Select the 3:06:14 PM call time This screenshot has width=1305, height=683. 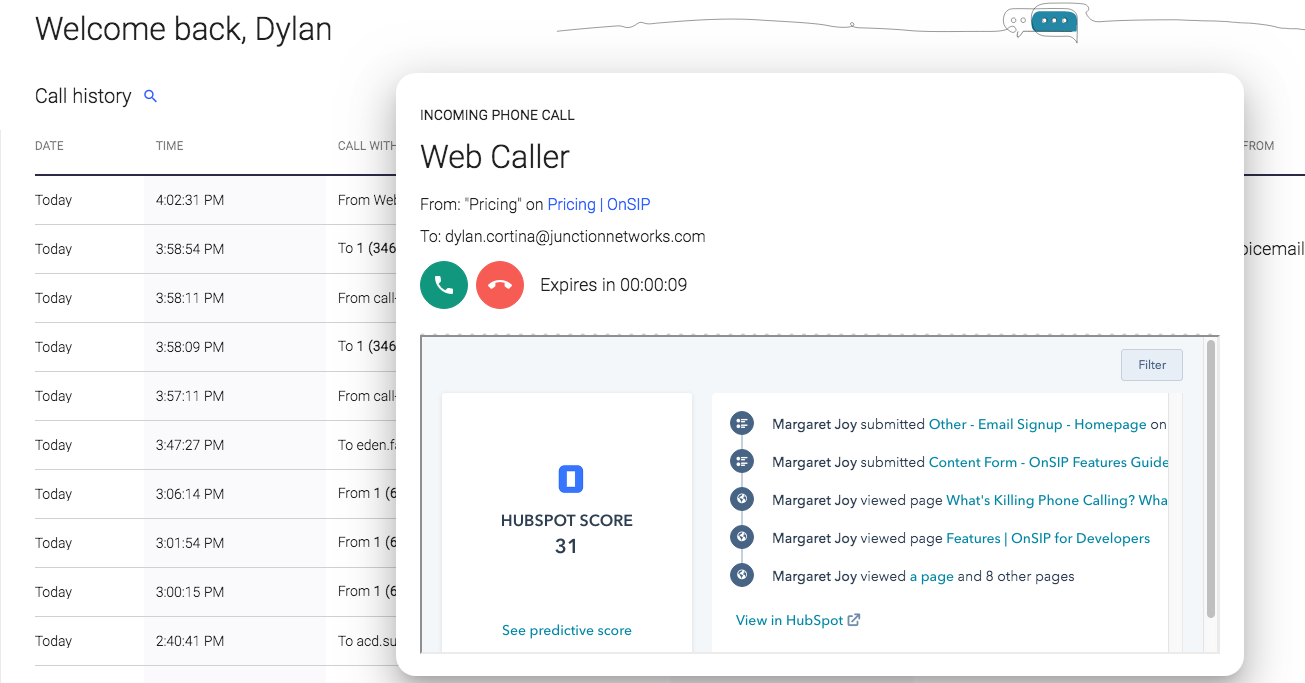tap(190, 493)
